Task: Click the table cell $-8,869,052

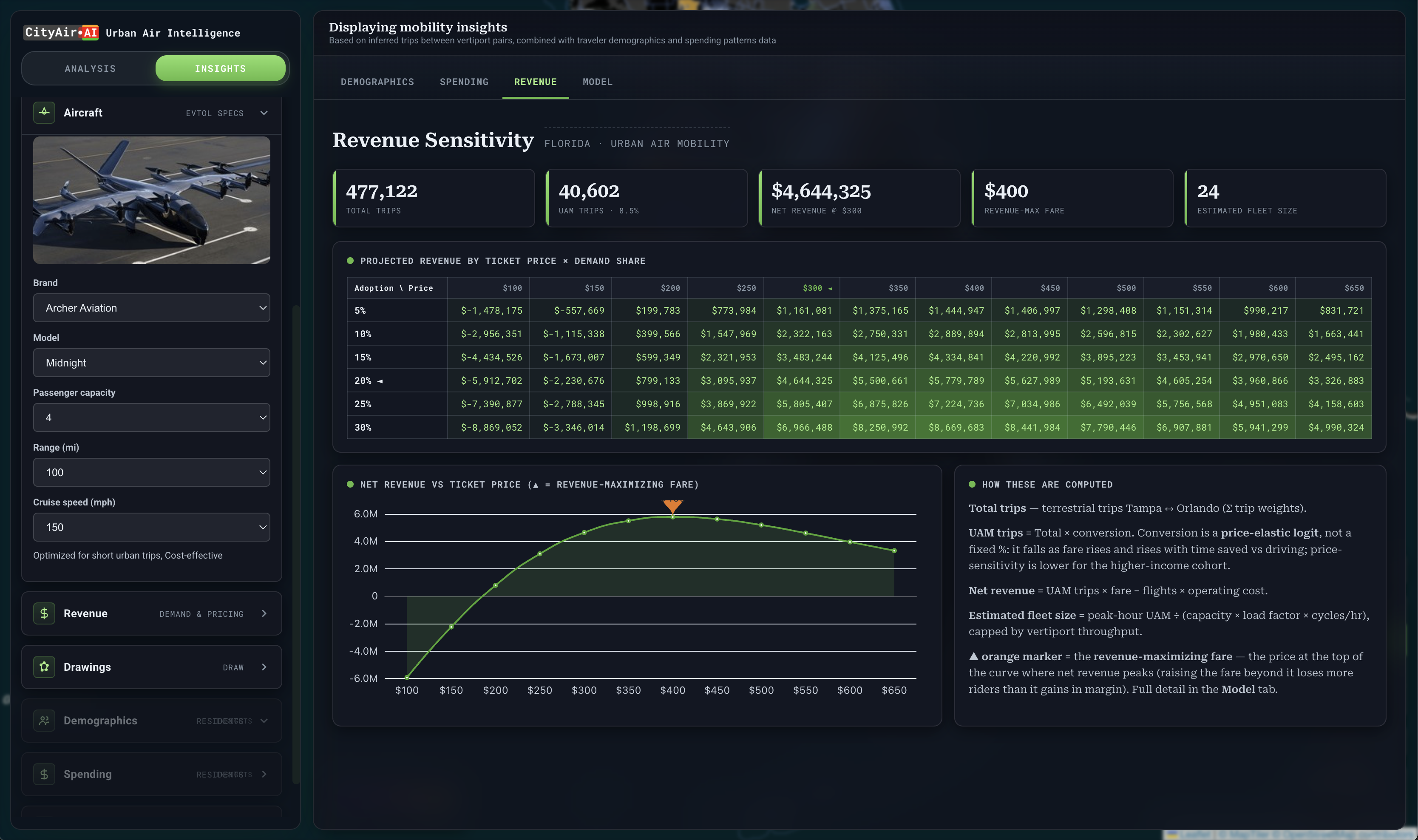Action: (489, 427)
